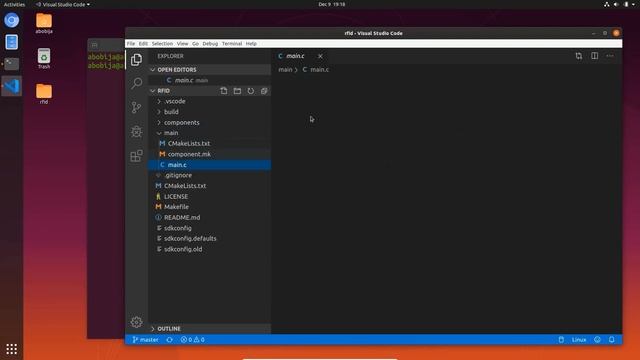The width and height of the screenshot is (640, 360).
Task: Click the Open Changes editor icon
Action: click(579, 56)
